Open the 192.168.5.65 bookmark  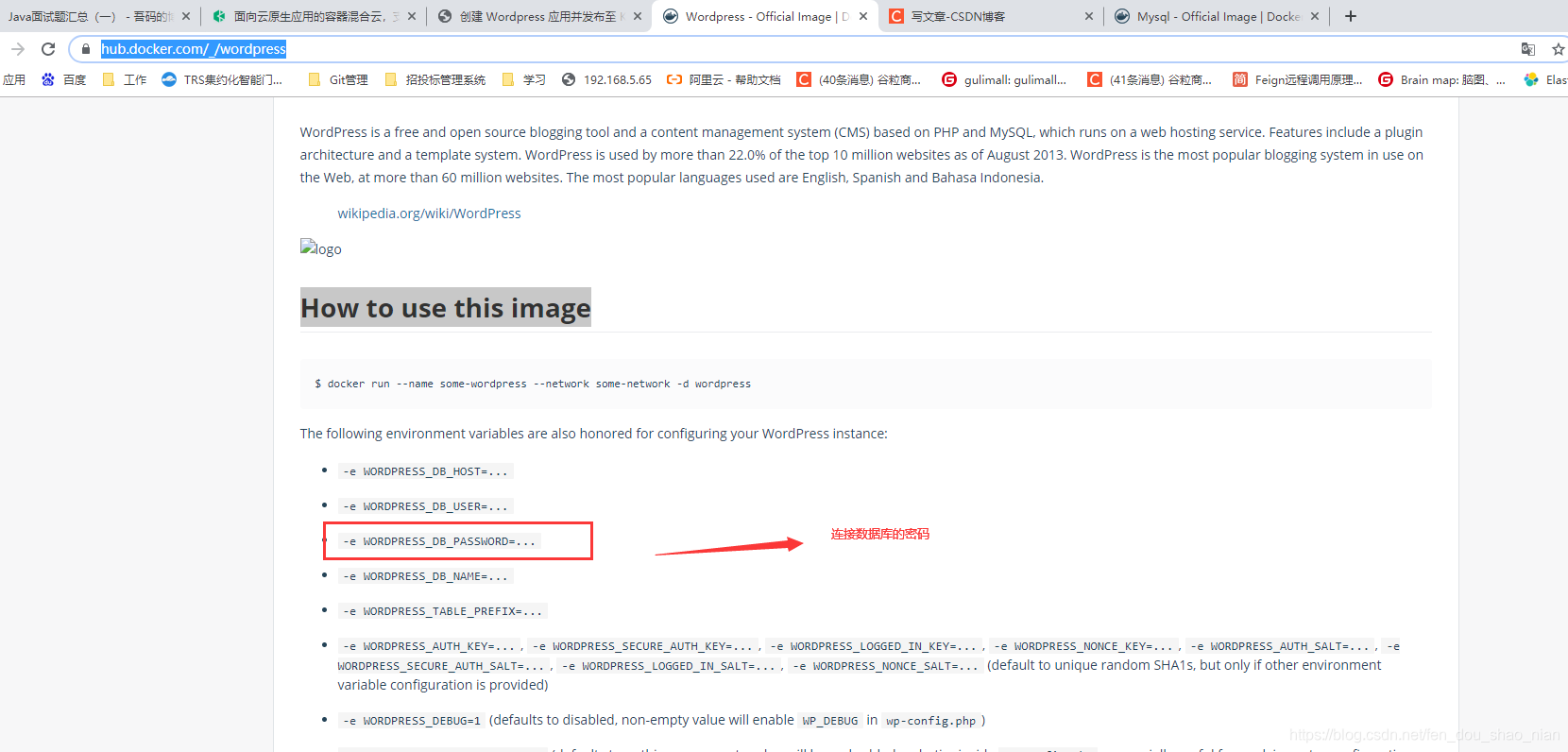point(606,79)
